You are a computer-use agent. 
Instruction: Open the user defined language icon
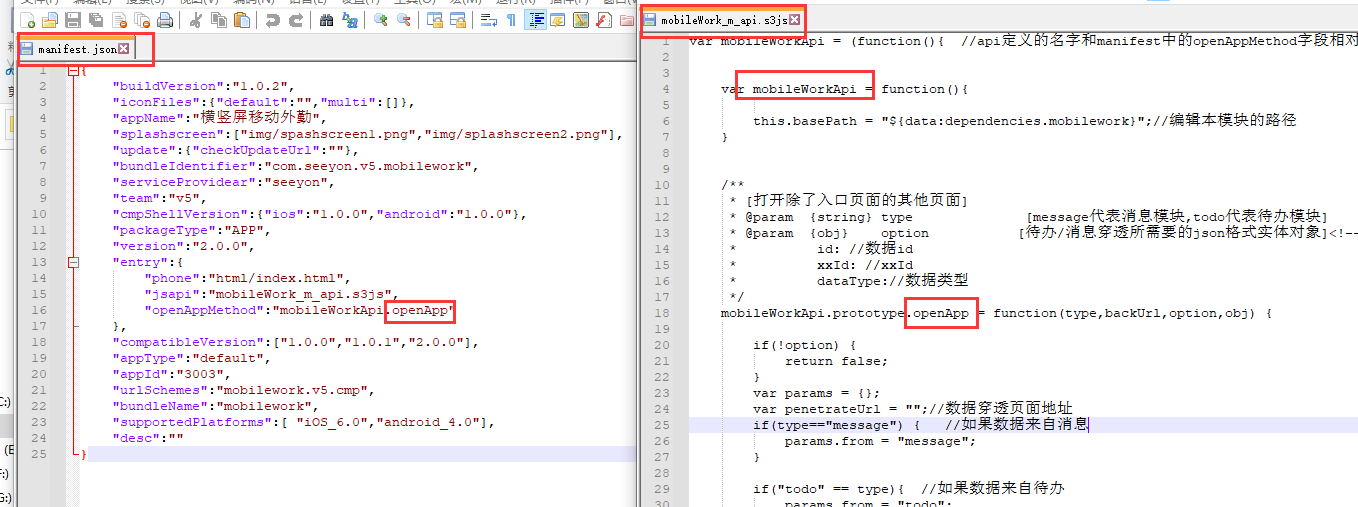(557, 19)
